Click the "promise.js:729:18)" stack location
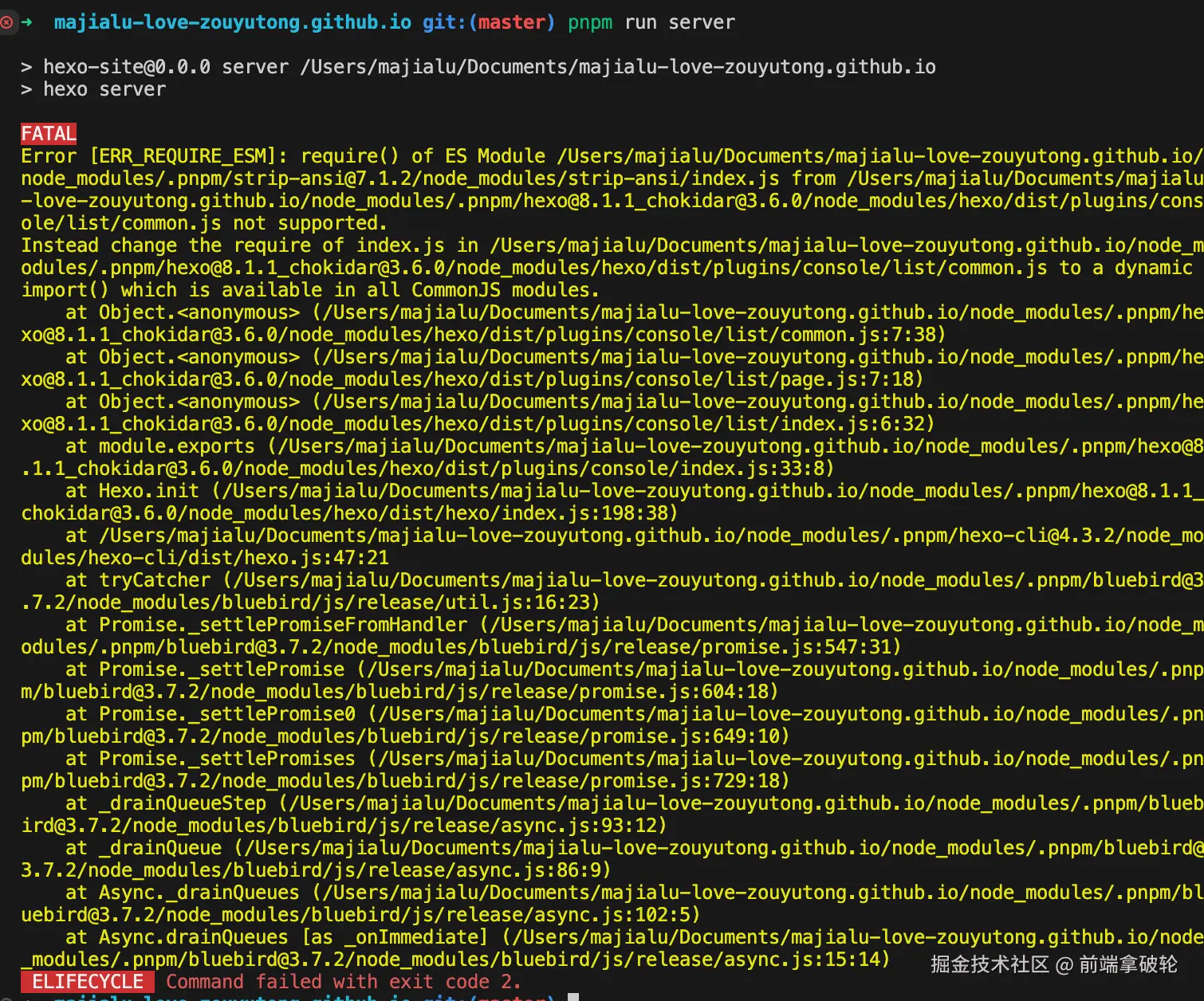 pyautogui.click(x=690, y=781)
